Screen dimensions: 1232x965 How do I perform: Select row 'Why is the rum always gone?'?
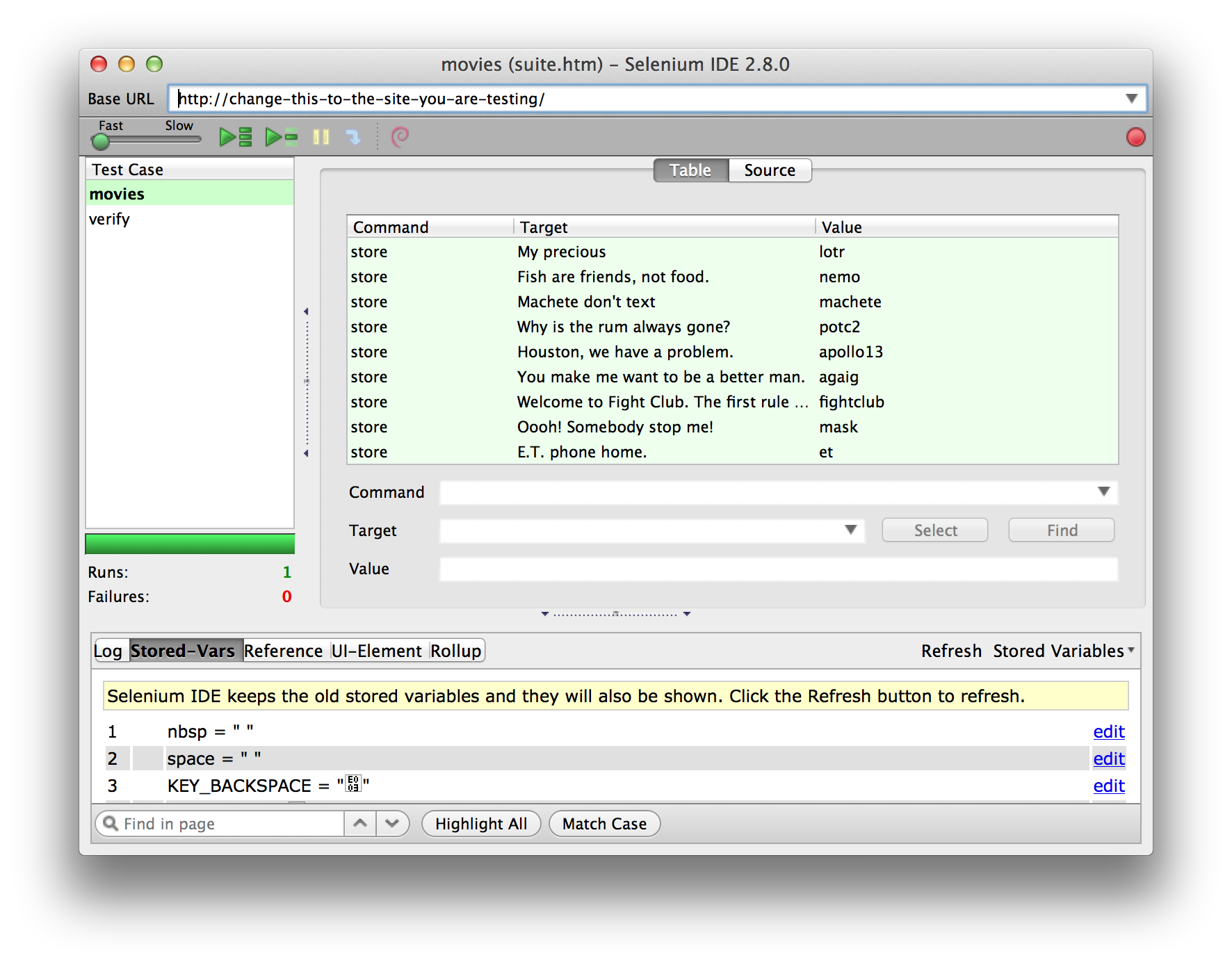tap(733, 327)
